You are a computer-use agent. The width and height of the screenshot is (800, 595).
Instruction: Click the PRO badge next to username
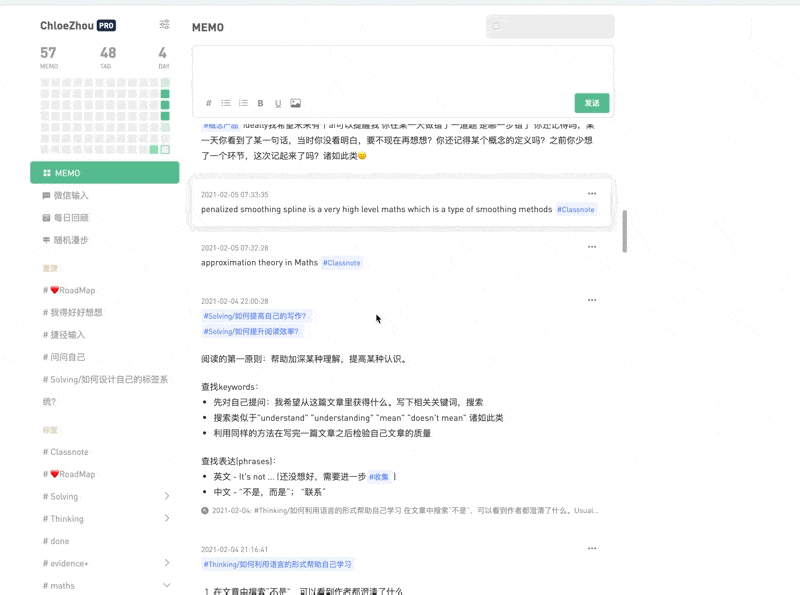tap(106, 26)
